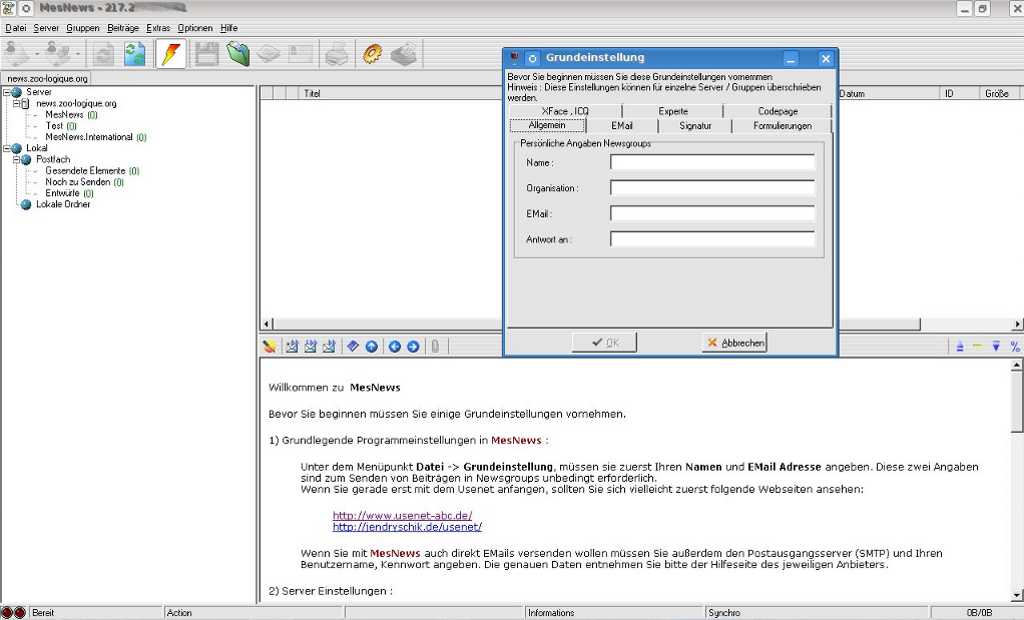
Task: Click the percent icon in message toolbar
Action: [x=1015, y=346]
